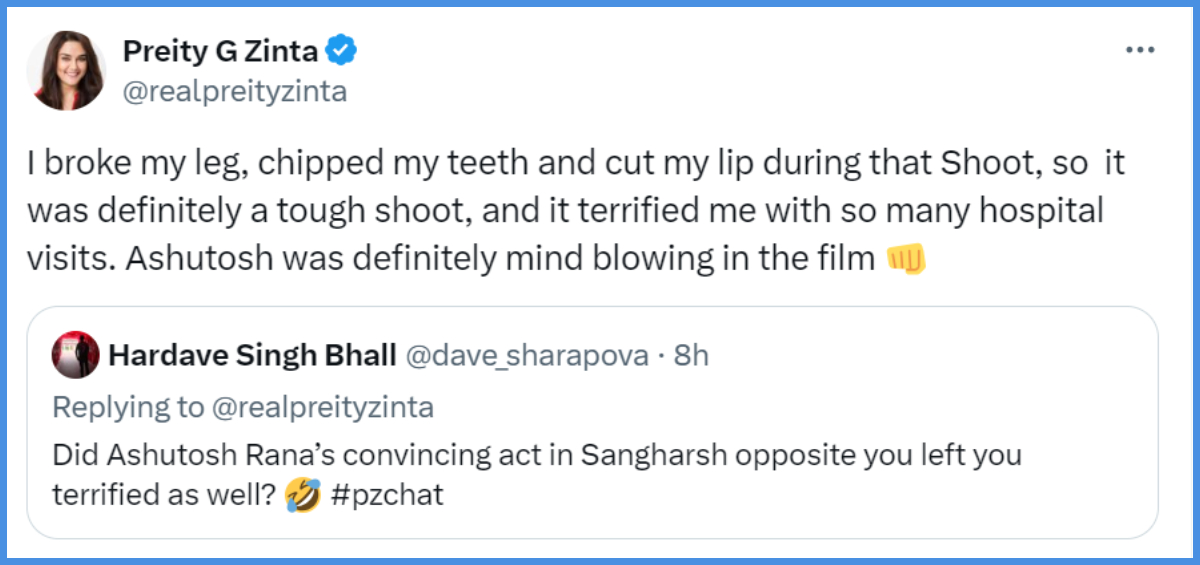Open the #pzchat hashtag
The width and height of the screenshot is (1200, 565).
(386, 496)
